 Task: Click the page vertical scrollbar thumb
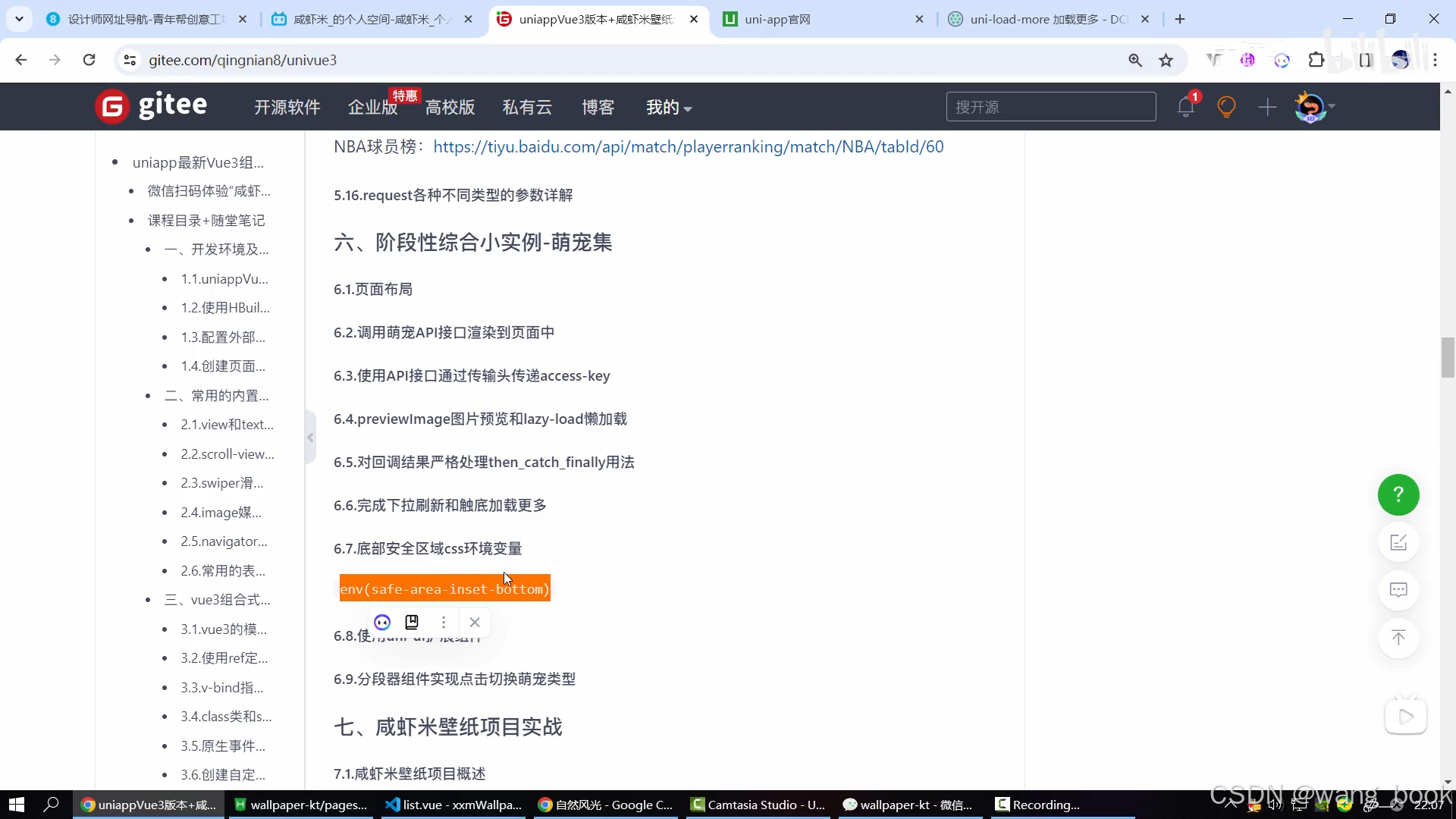click(x=1447, y=357)
